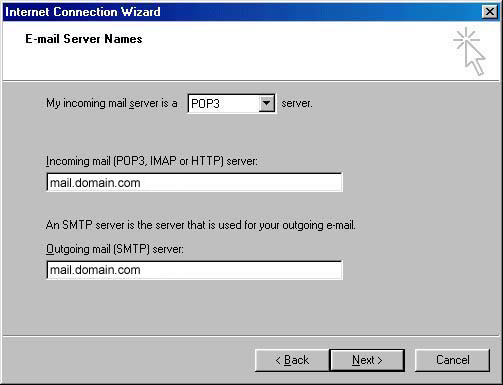503x385 pixels.
Task: Proceed with the Next button
Action: tap(367, 360)
